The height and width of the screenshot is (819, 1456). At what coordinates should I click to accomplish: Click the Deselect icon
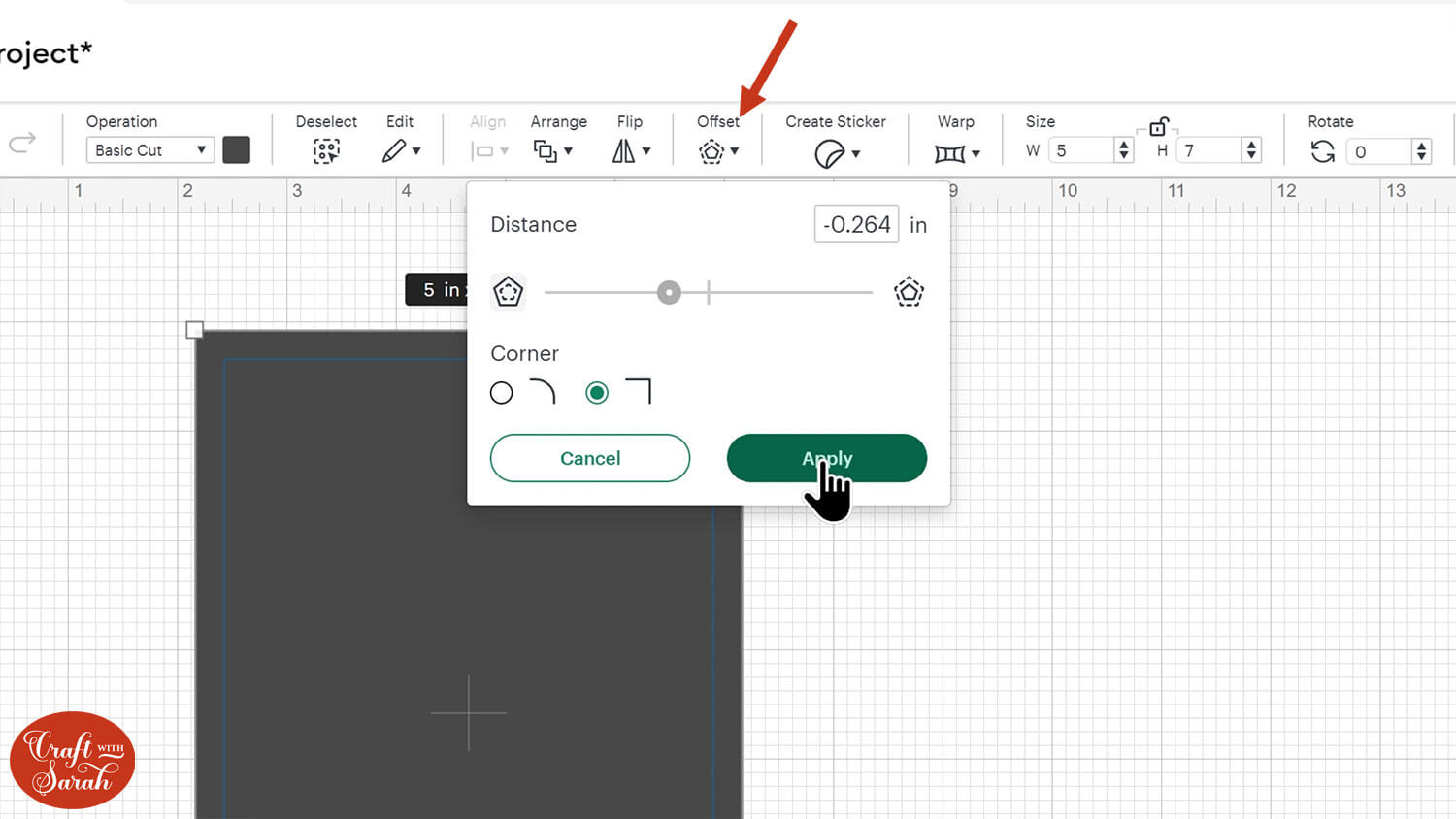tap(326, 151)
